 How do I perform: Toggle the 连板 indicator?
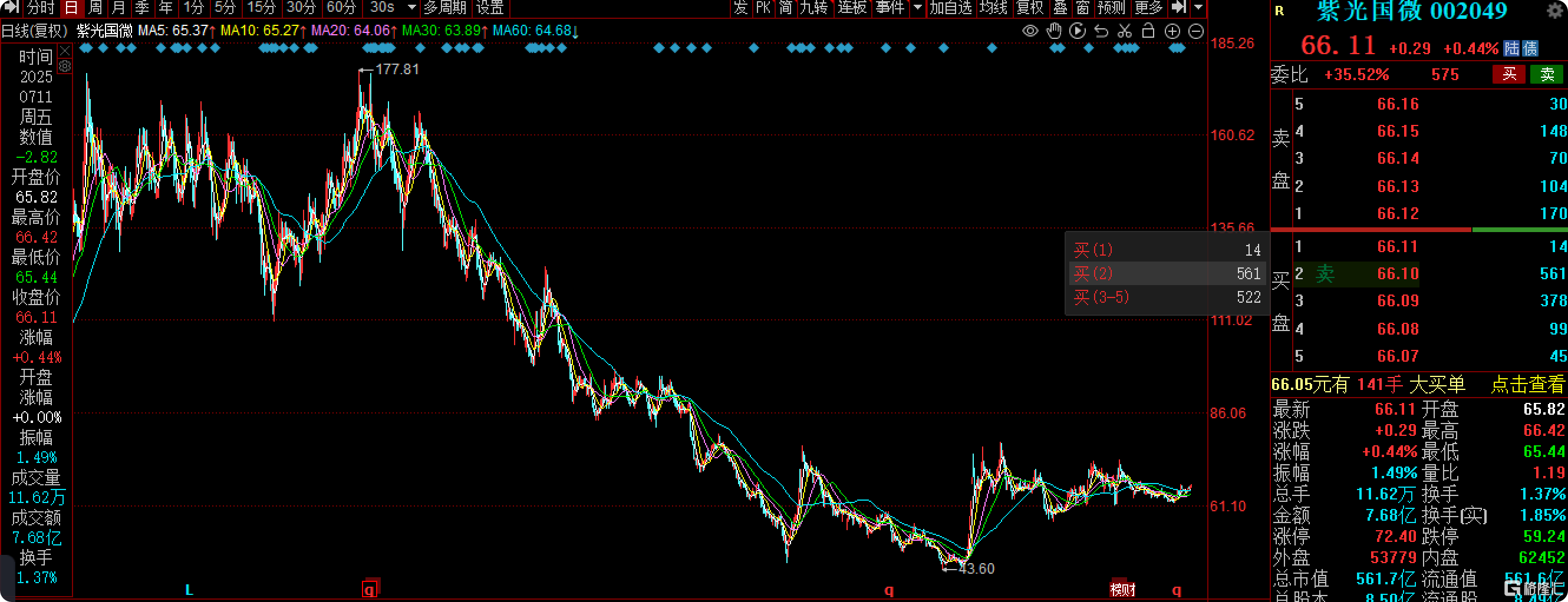[852, 8]
